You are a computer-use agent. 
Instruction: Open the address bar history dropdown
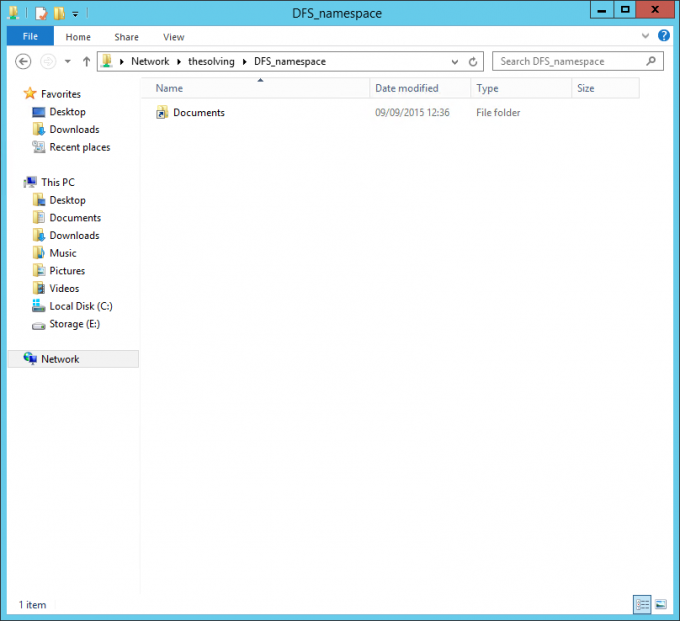[x=454, y=61]
